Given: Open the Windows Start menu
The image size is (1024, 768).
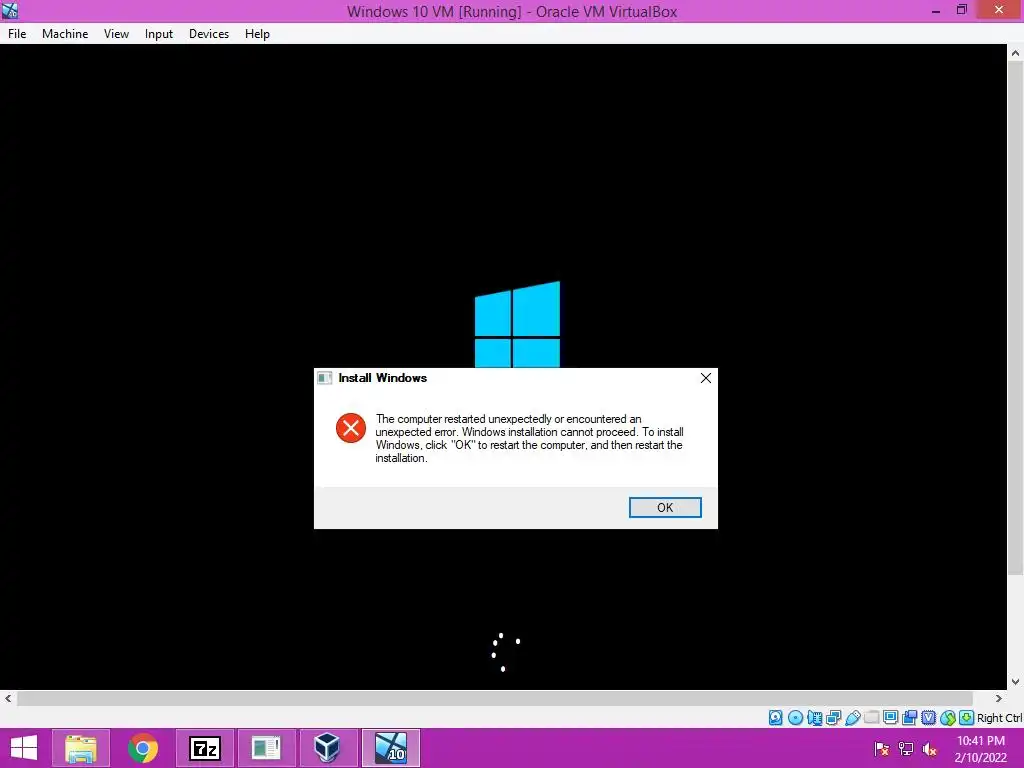Looking at the screenshot, I should (x=24, y=748).
